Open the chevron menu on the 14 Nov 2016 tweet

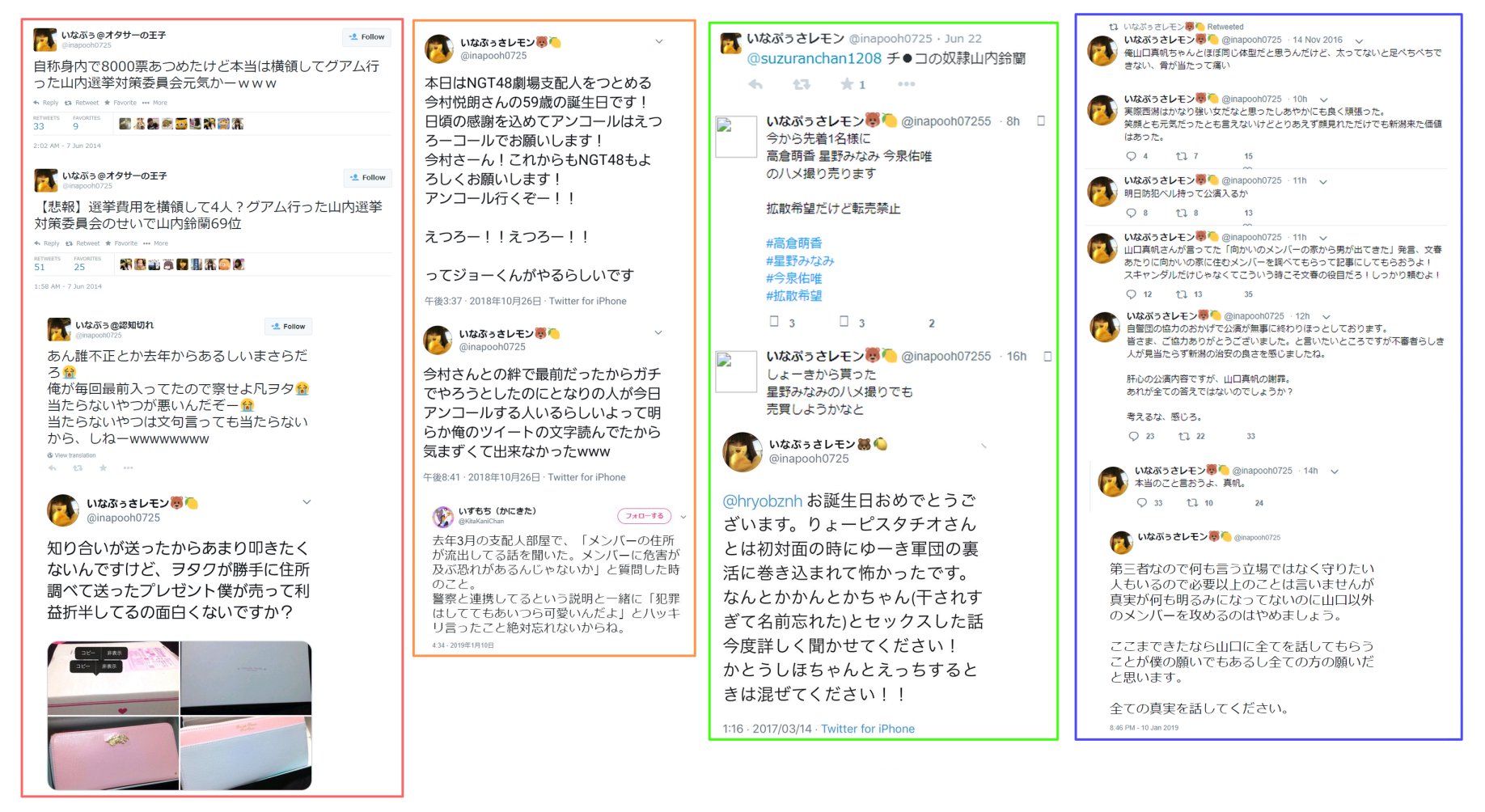point(1359,40)
